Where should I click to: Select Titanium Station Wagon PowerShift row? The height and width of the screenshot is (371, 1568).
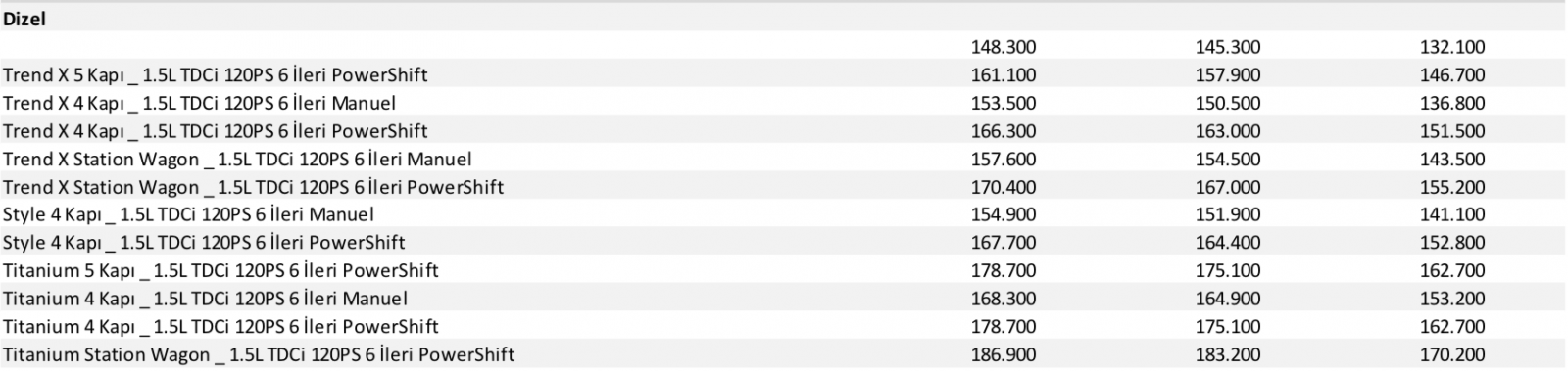tap(784, 353)
